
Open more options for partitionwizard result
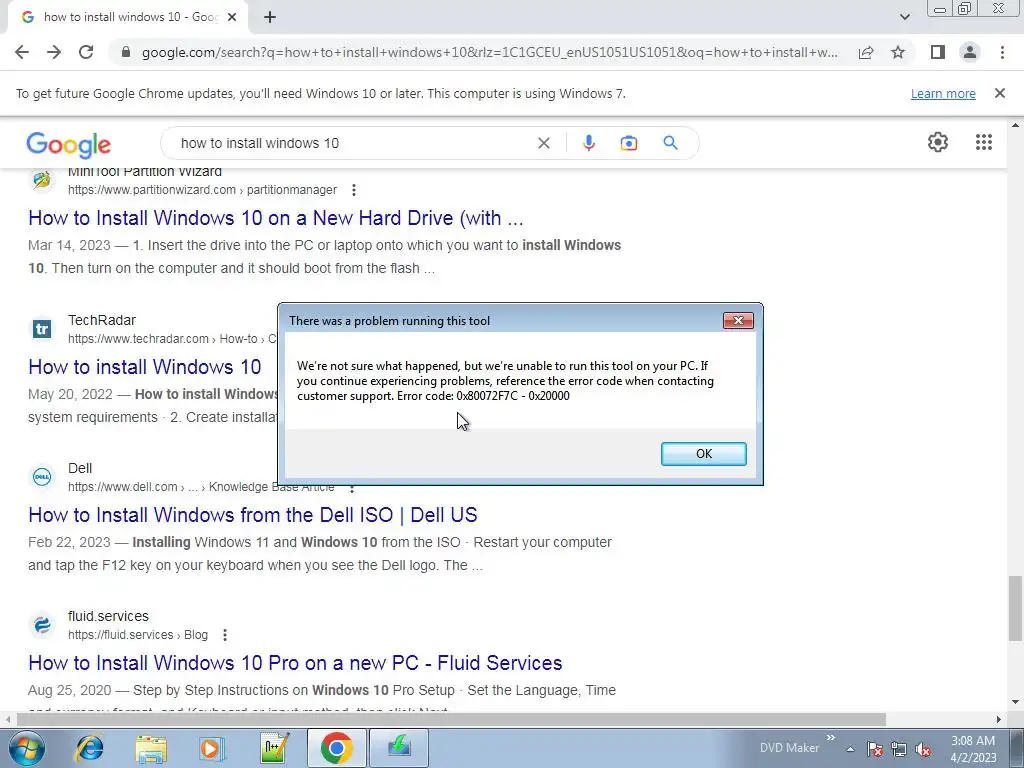coord(353,190)
